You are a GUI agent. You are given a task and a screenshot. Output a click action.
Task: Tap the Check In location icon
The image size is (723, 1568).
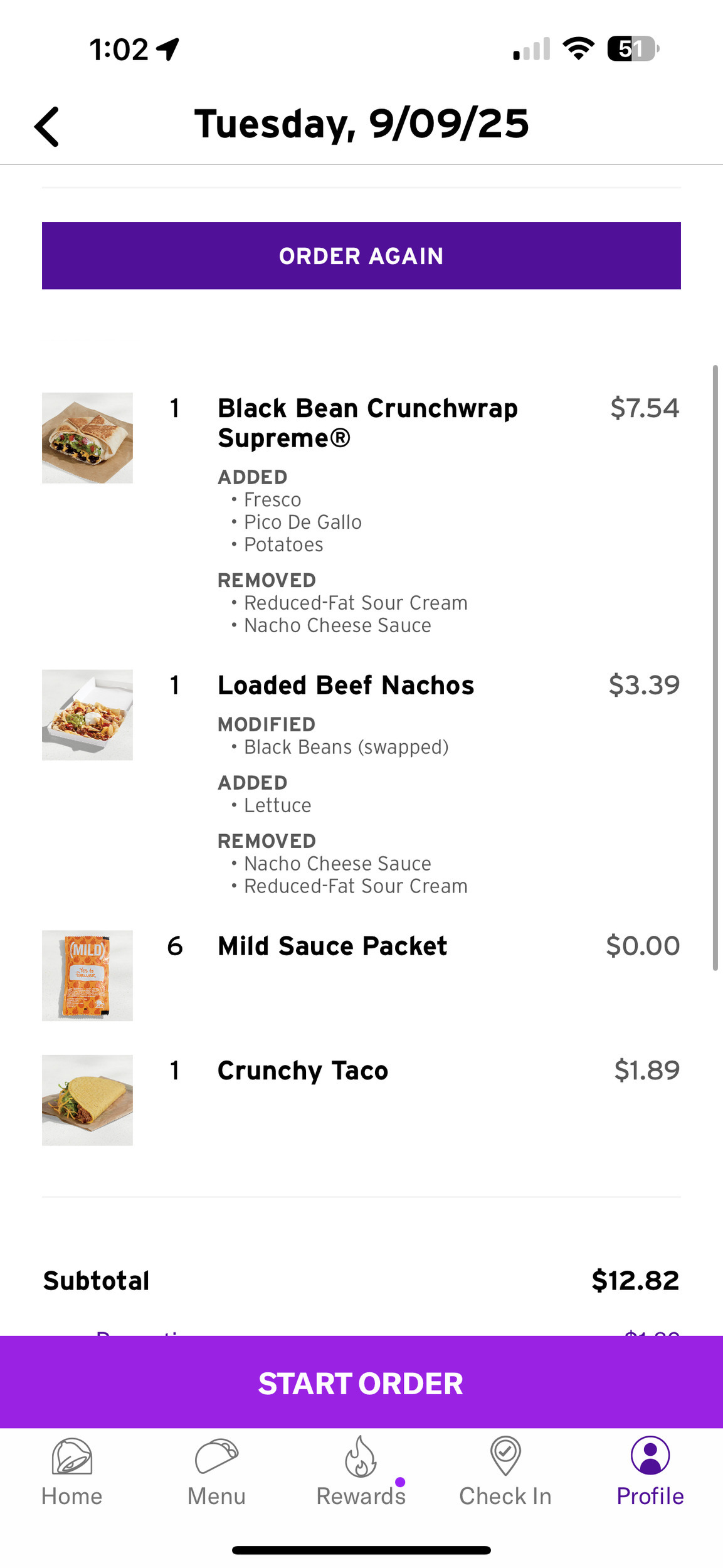(505, 1456)
